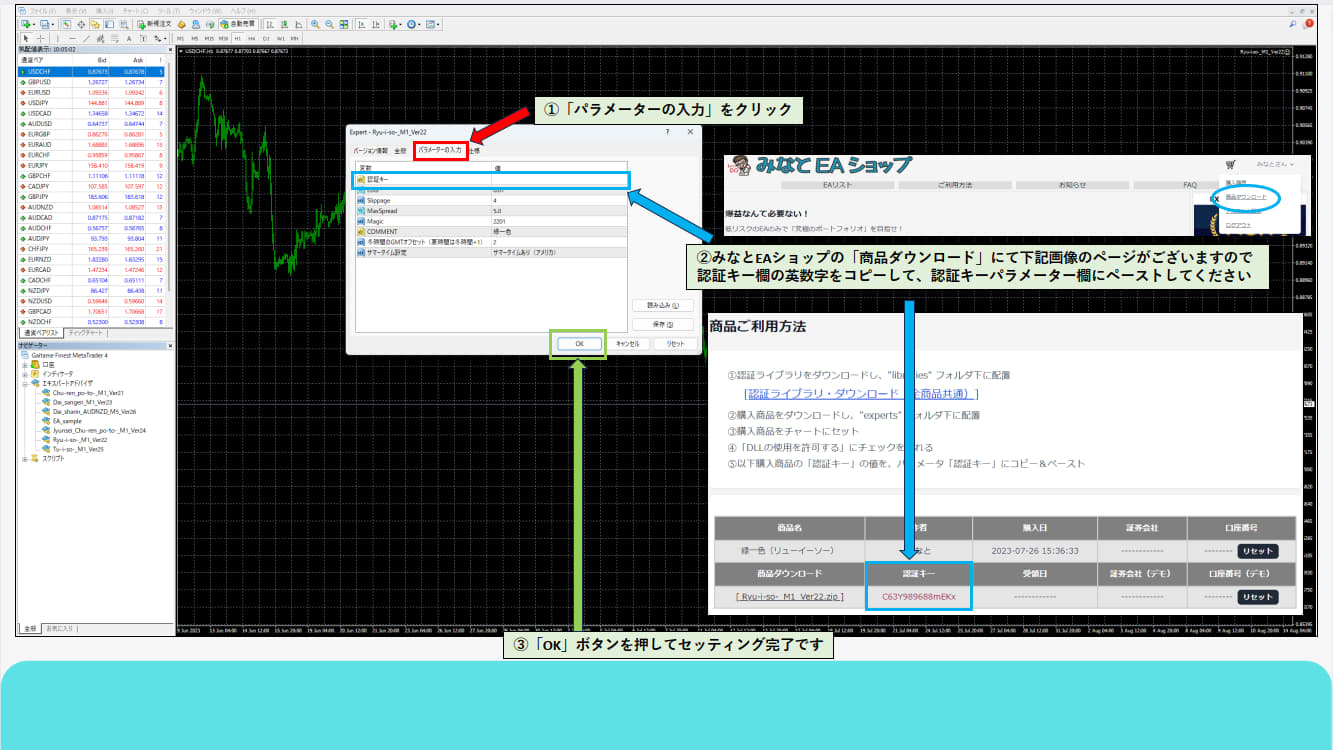Click the New Order (新規注文) toolbar button
This screenshot has height=750, width=1333.
[x=153, y=23]
